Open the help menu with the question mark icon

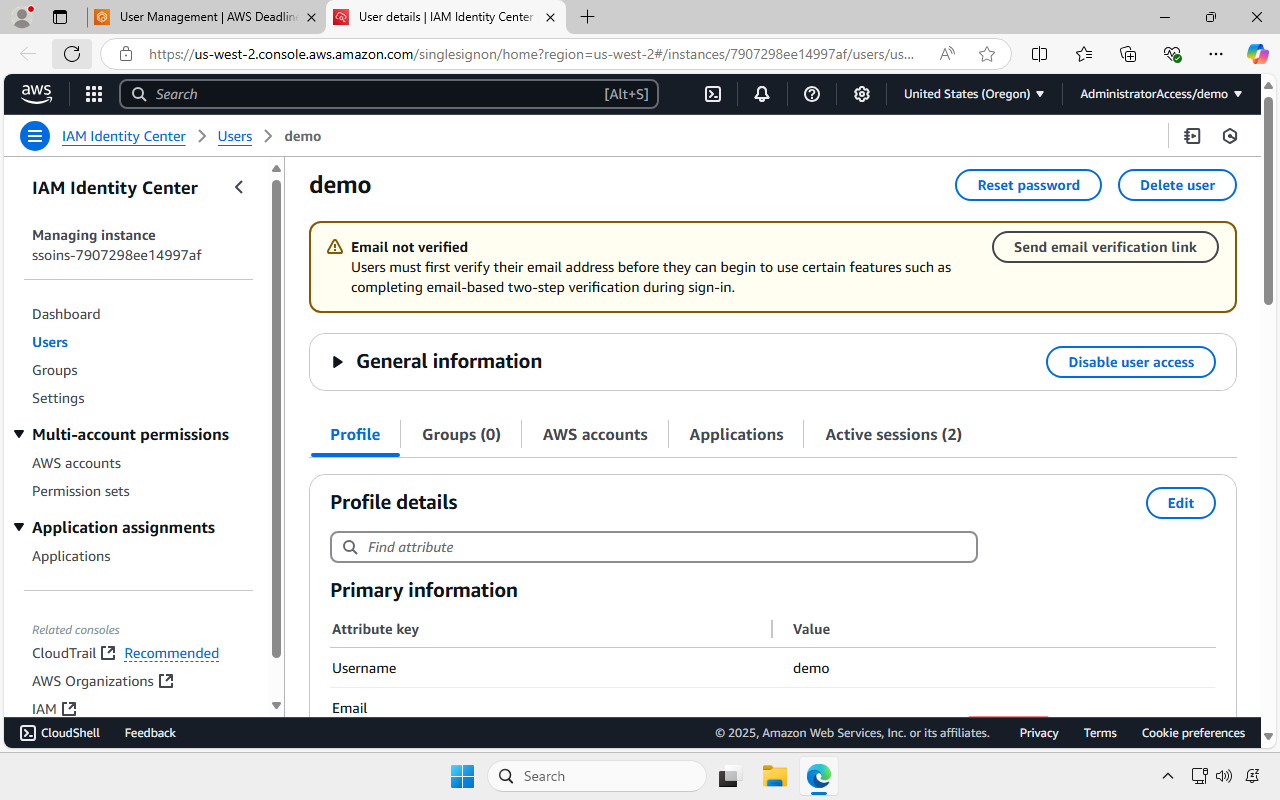tap(811, 93)
